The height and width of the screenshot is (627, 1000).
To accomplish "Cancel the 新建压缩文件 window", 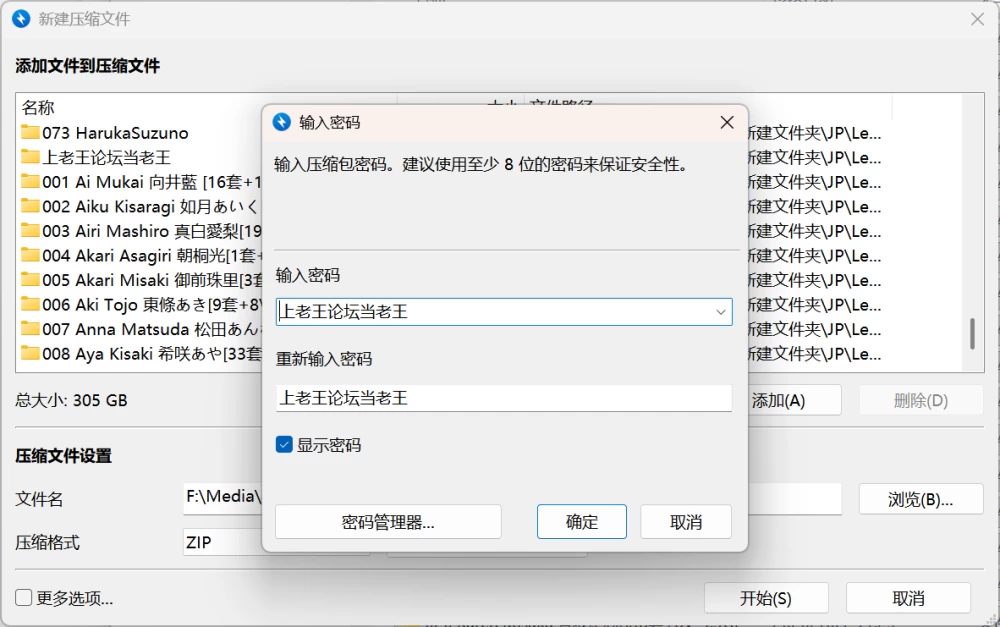I will [x=908, y=598].
